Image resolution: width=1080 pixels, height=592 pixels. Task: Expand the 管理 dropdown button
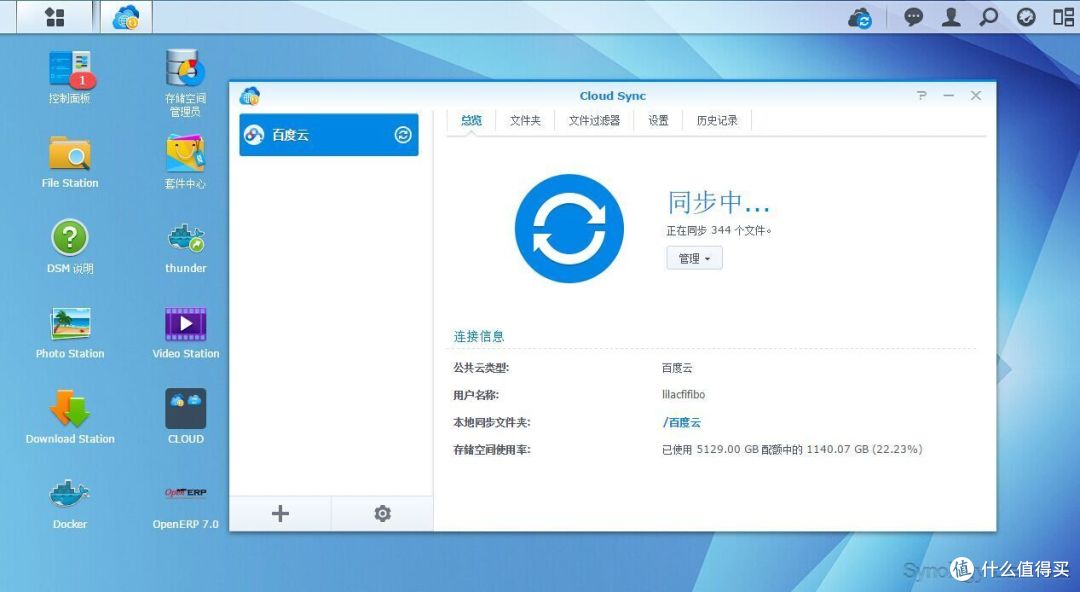click(x=694, y=258)
